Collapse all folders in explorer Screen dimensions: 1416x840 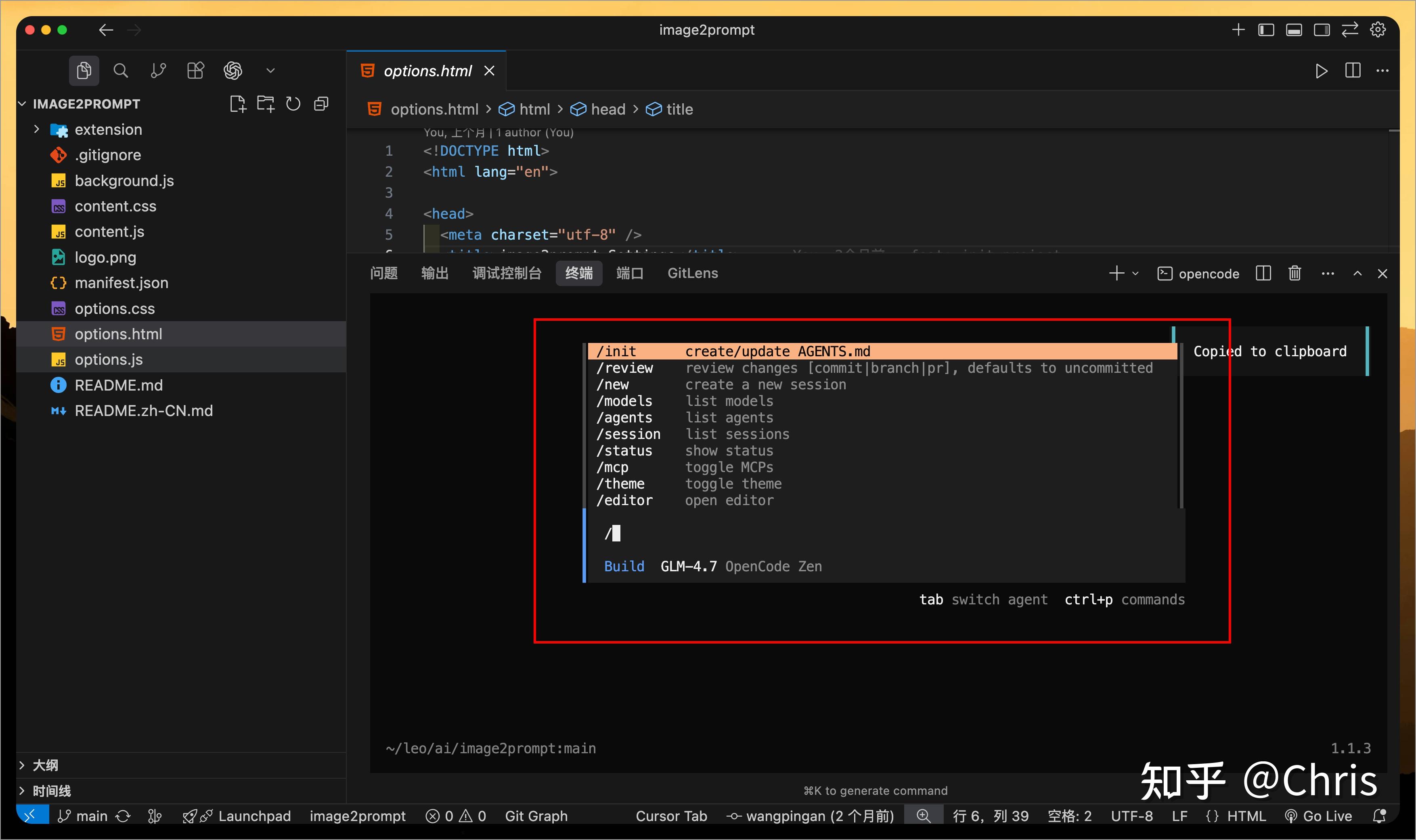pos(321,104)
